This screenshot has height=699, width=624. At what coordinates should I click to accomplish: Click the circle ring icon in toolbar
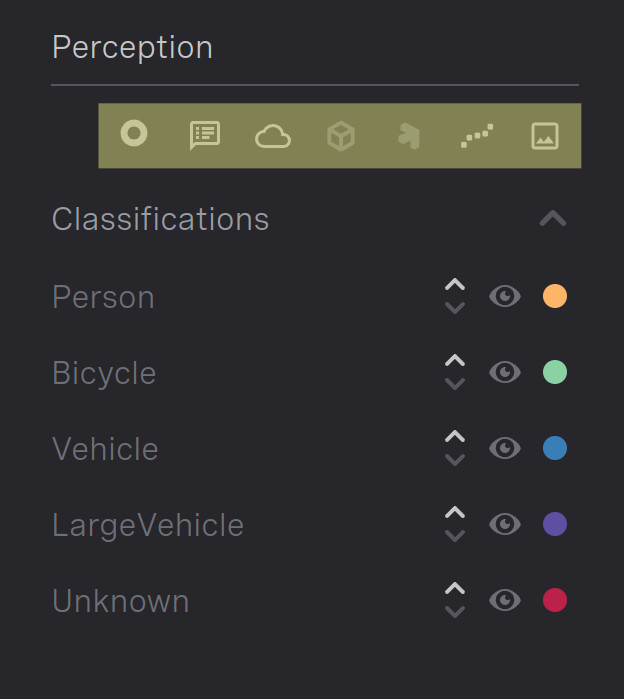[x=134, y=133]
